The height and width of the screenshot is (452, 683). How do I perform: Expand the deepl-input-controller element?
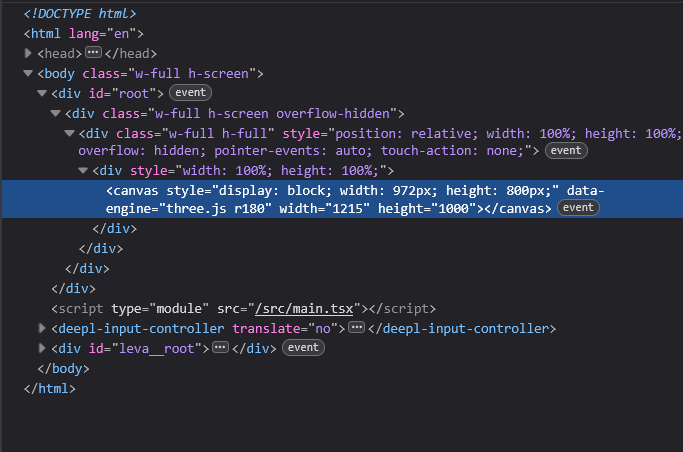[42, 328]
